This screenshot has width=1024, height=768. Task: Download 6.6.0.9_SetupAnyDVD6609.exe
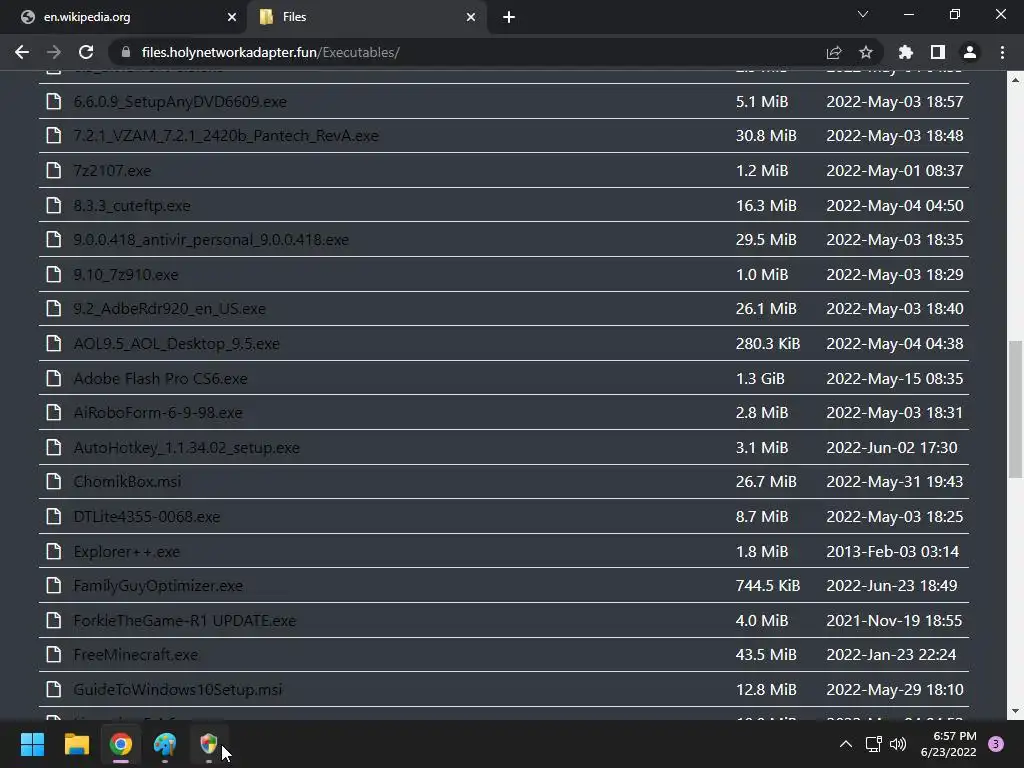tap(180, 101)
